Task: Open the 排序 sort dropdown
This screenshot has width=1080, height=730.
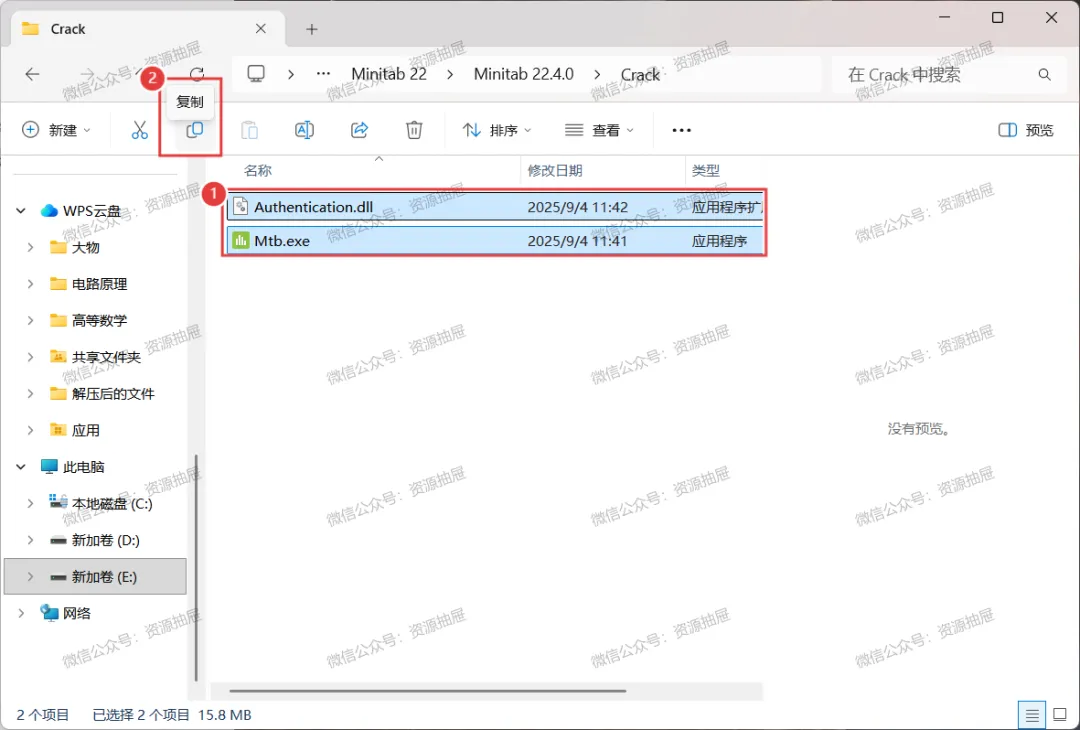Action: (497, 130)
